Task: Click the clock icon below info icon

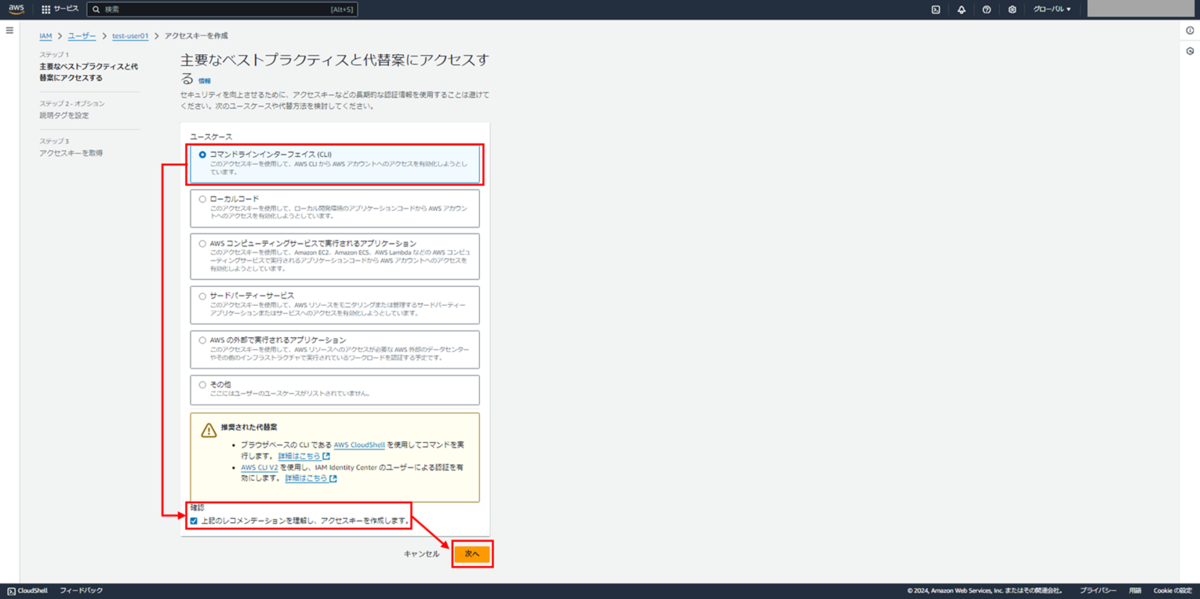Action: click(x=1190, y=51)
